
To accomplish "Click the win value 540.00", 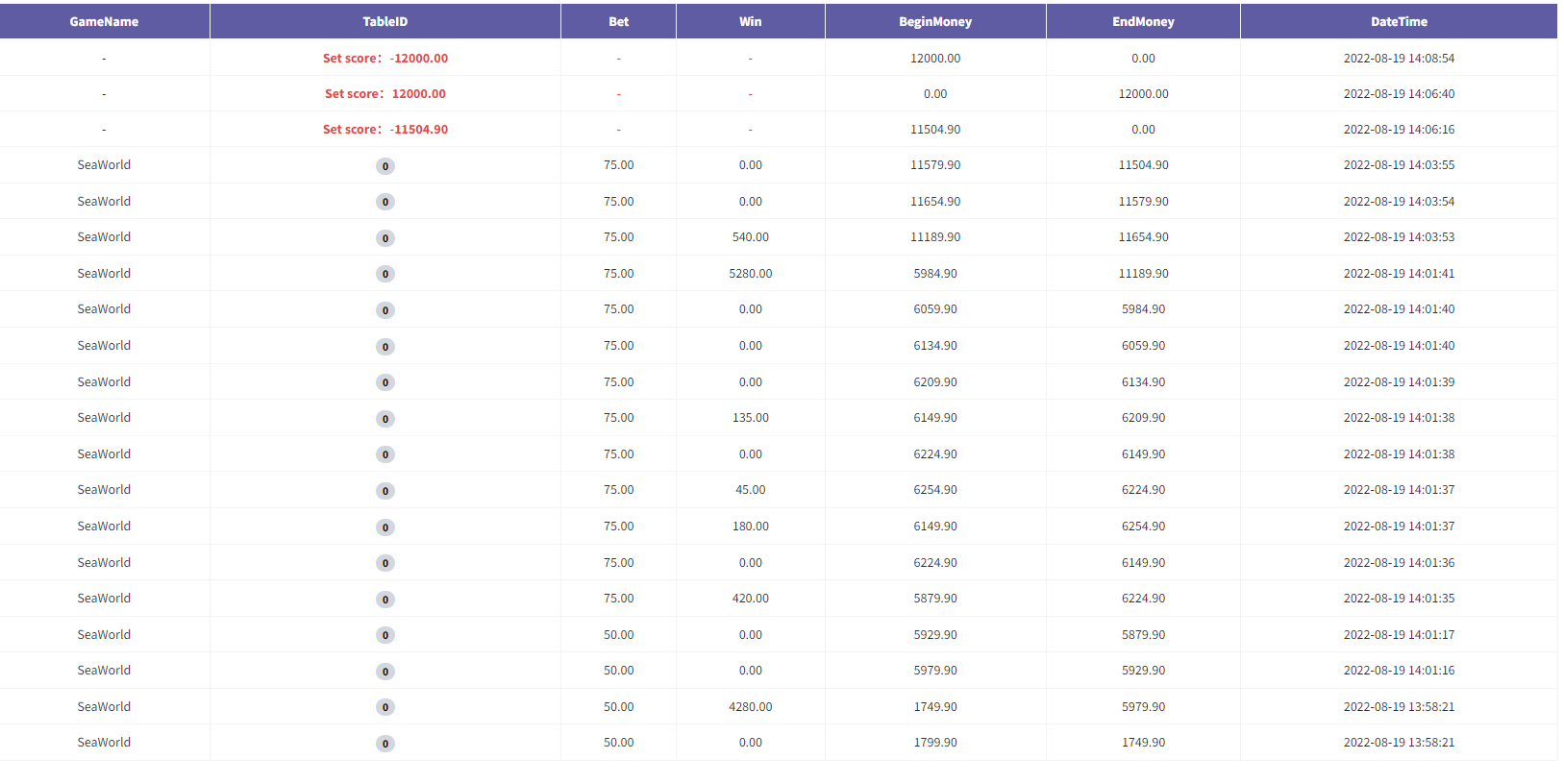I will tap(750, 236).
